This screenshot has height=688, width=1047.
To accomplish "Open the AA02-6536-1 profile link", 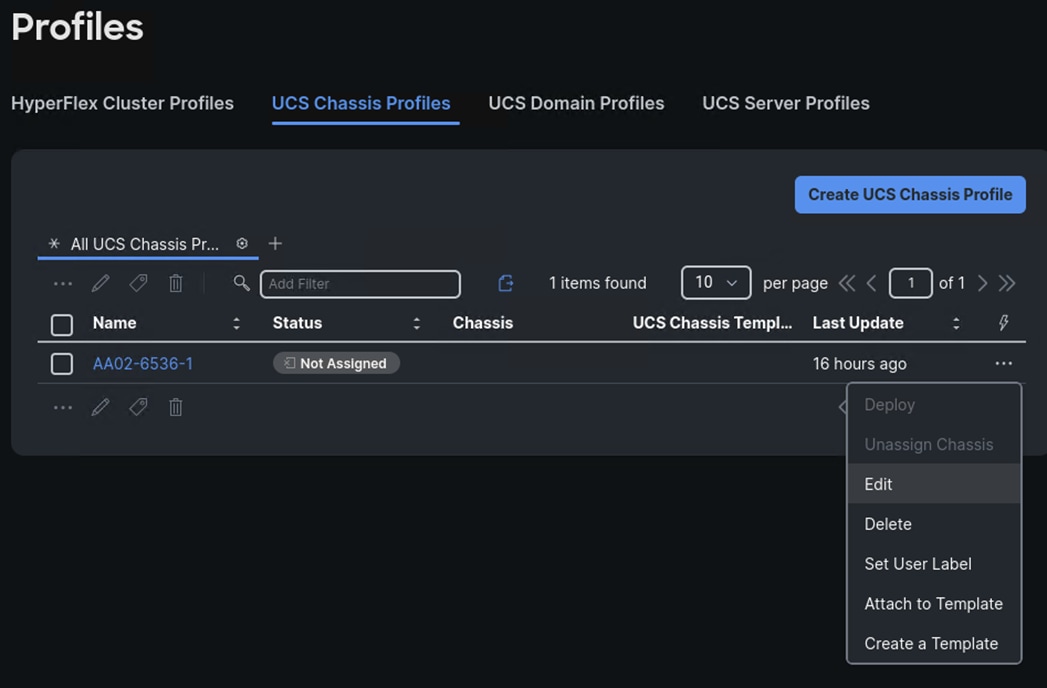I will point(143,363).
